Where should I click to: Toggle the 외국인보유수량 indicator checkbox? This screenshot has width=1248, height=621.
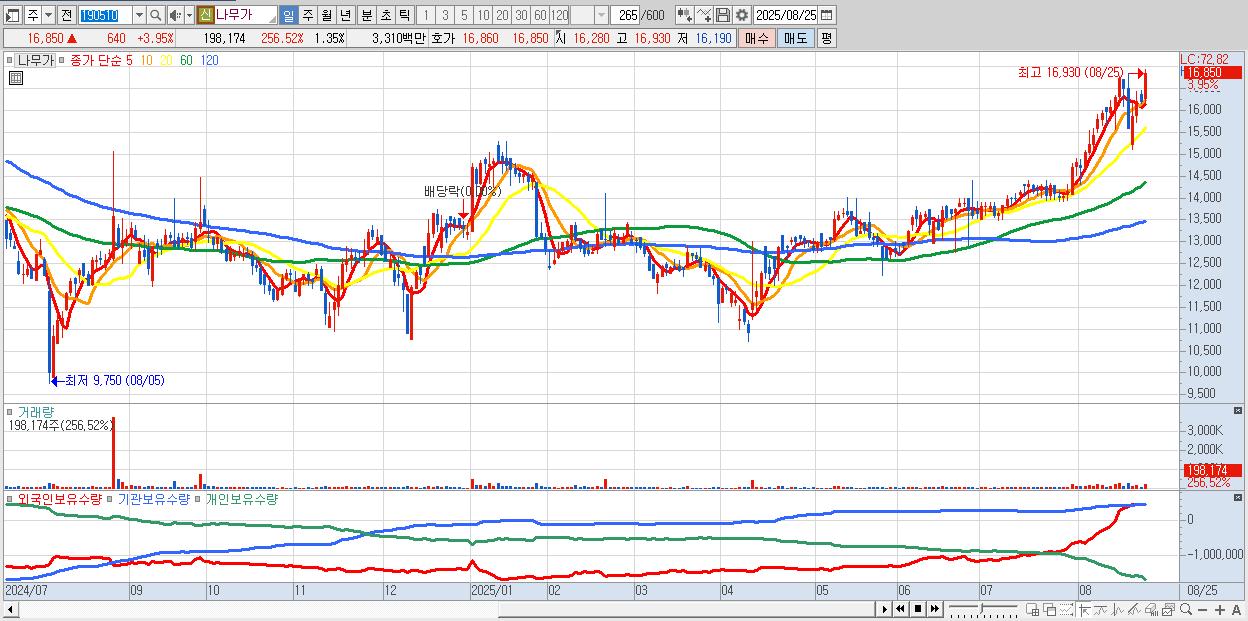pyautogui.click(x=11, y=499)
